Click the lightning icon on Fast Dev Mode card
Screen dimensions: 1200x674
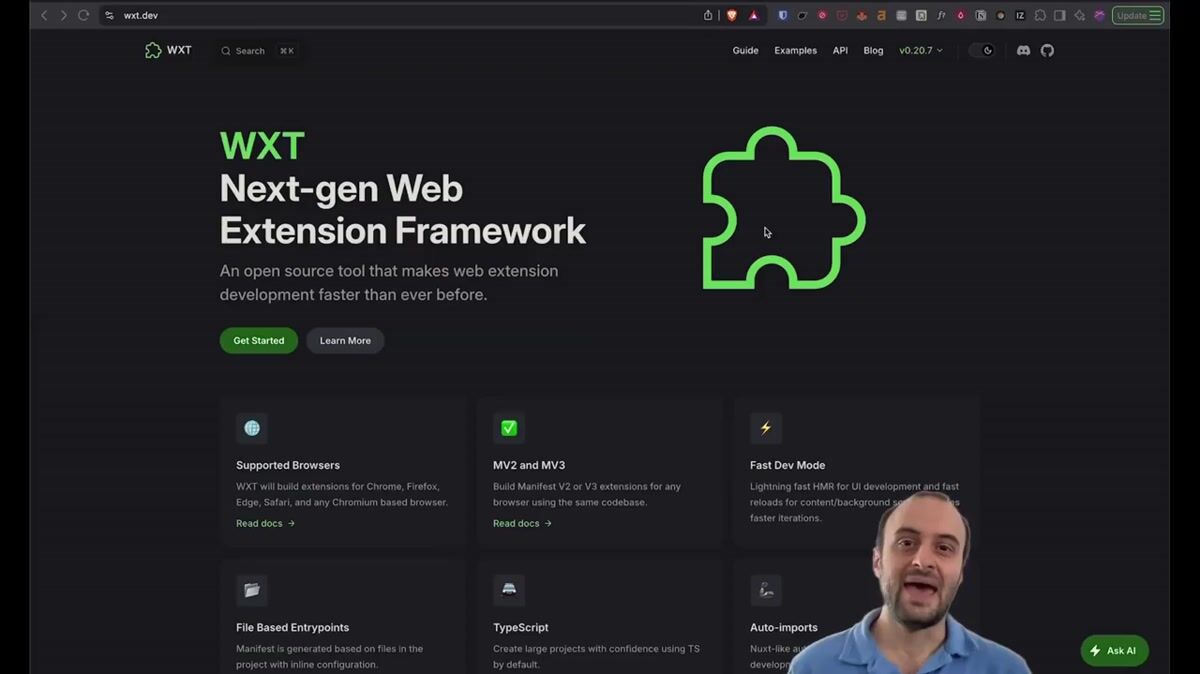766,428
